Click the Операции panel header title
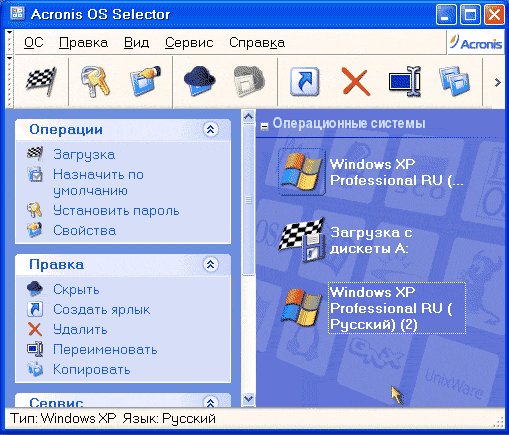 click(x=66, y=129)
